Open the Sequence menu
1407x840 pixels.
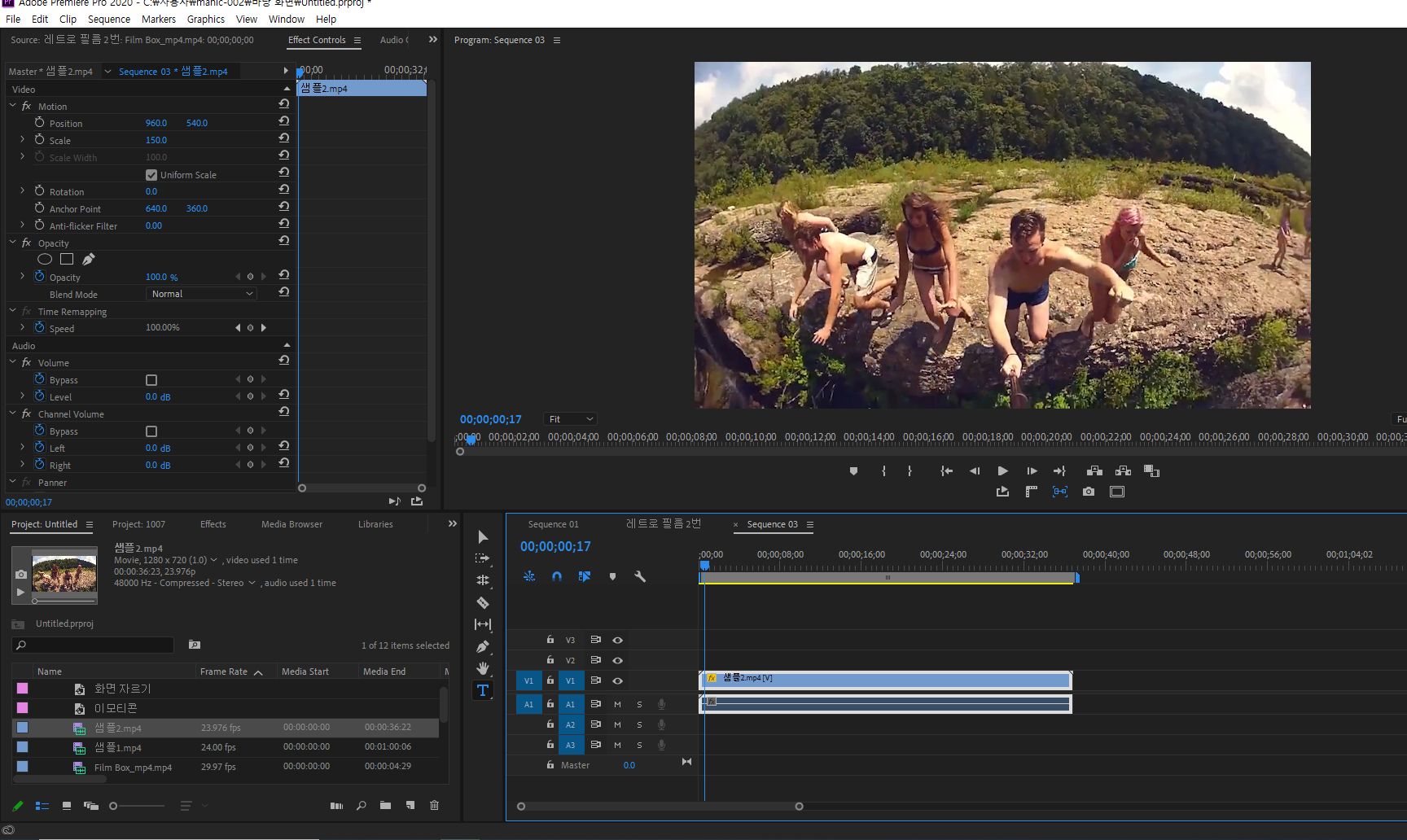[x=108, y=19]
